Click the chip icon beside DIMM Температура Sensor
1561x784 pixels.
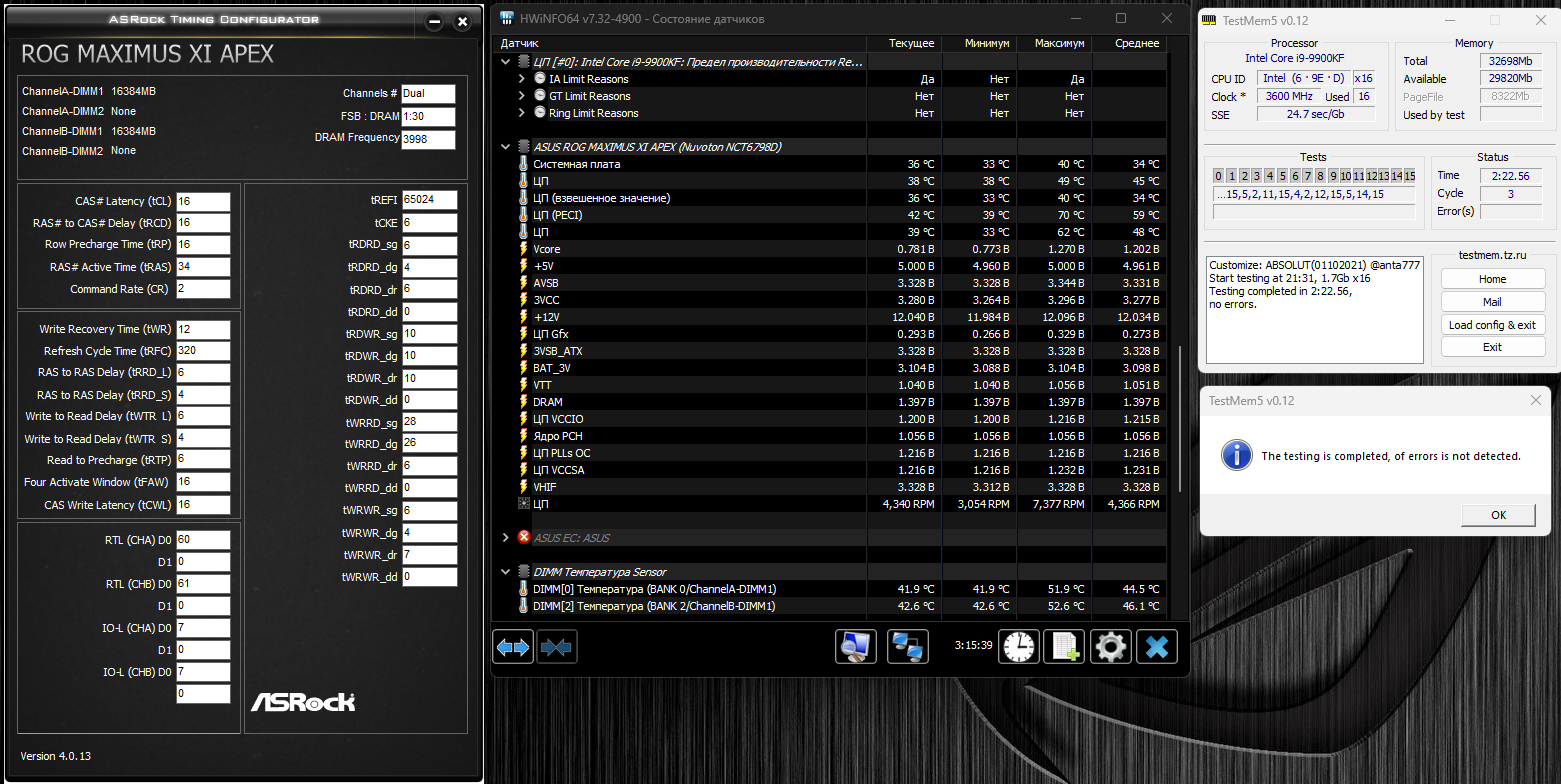click(523, 572)
